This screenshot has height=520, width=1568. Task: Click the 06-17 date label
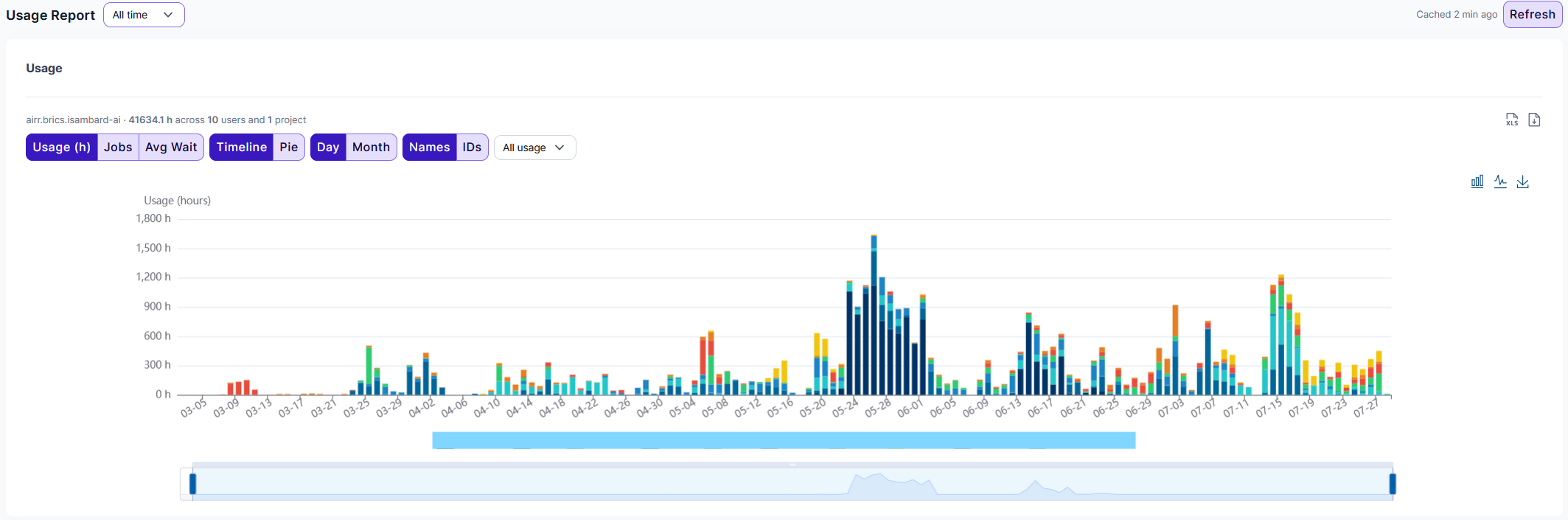click(x=1040, y=408)
